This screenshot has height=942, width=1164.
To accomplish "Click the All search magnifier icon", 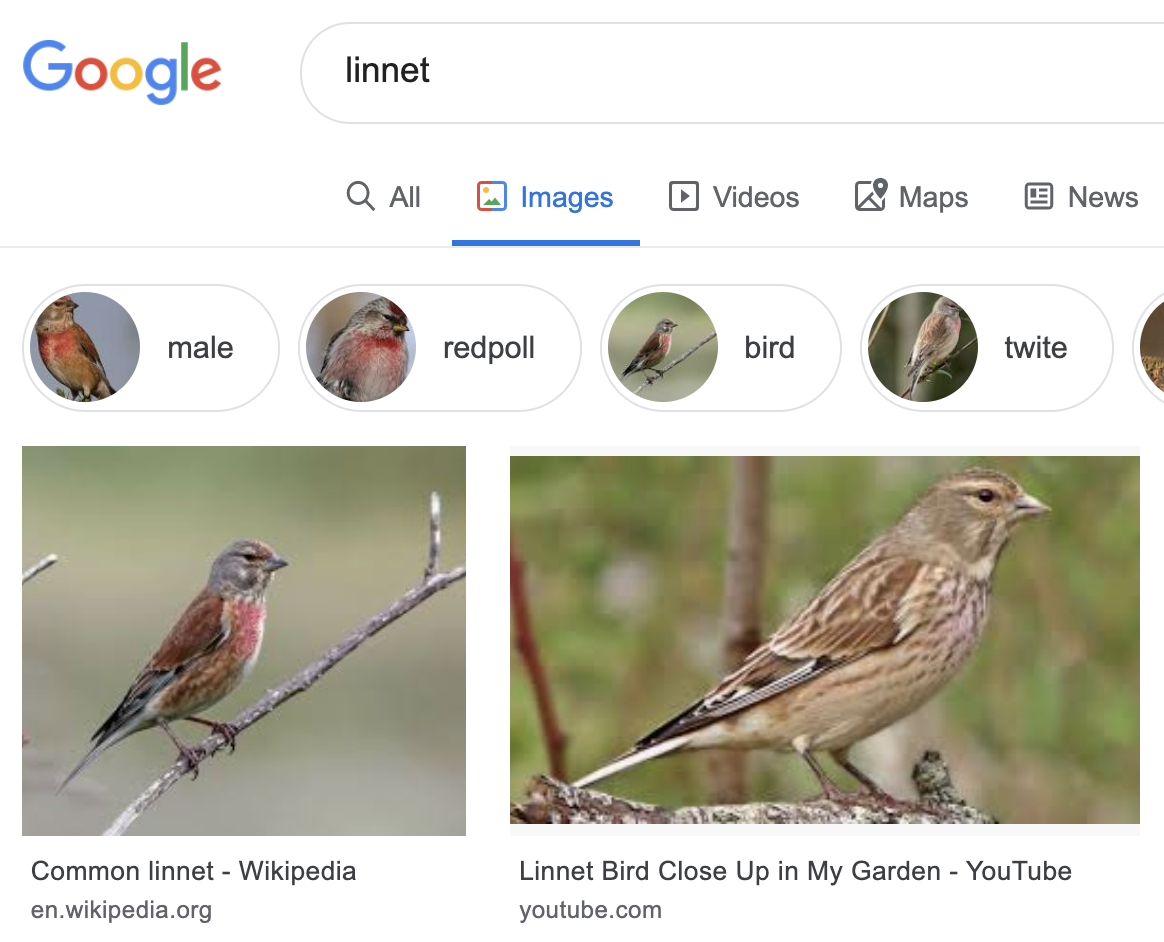I will pyautogui.click(x=360, y=195).
